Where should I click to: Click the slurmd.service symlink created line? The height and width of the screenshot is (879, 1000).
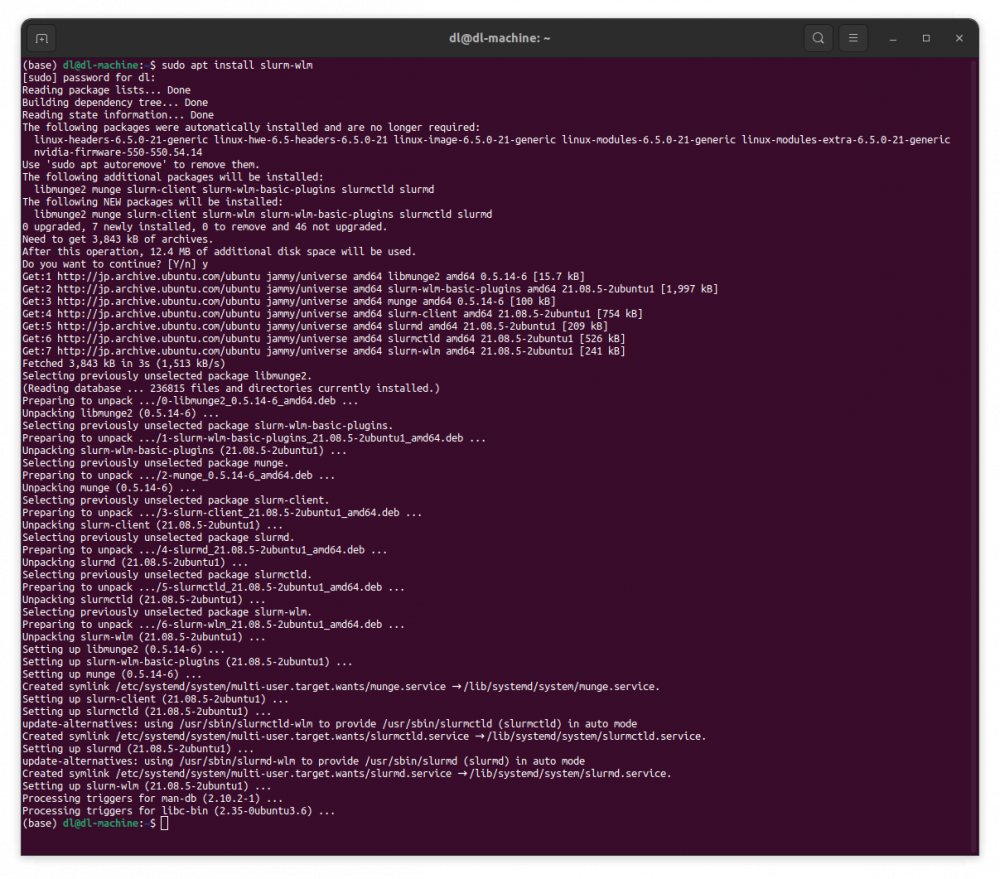(347, 774)
